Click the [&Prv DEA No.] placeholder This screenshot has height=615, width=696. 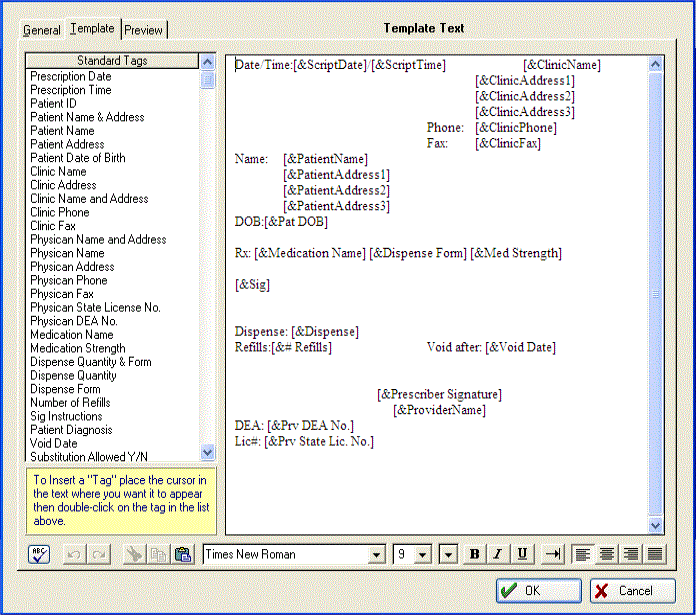(x=310, y=426)
